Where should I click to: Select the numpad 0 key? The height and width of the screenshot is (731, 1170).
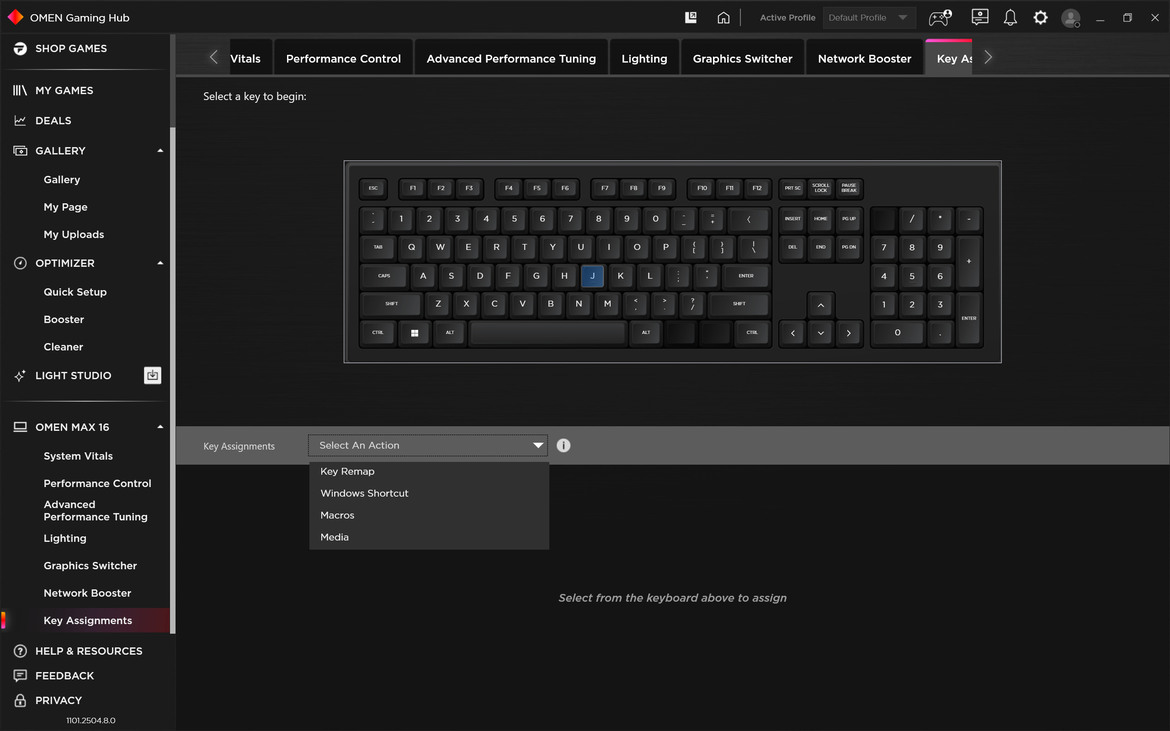pos(898,333)
